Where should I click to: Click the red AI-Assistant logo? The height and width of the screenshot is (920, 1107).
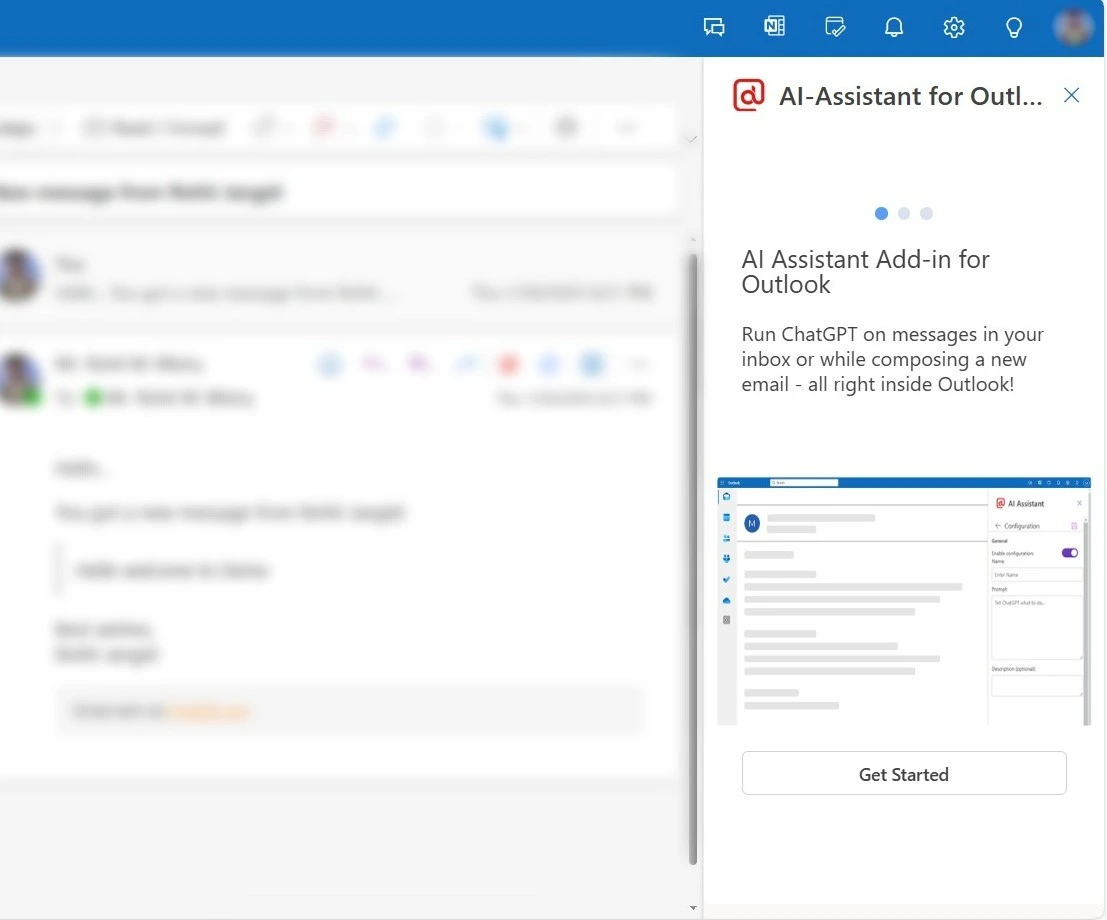[749, 95]
